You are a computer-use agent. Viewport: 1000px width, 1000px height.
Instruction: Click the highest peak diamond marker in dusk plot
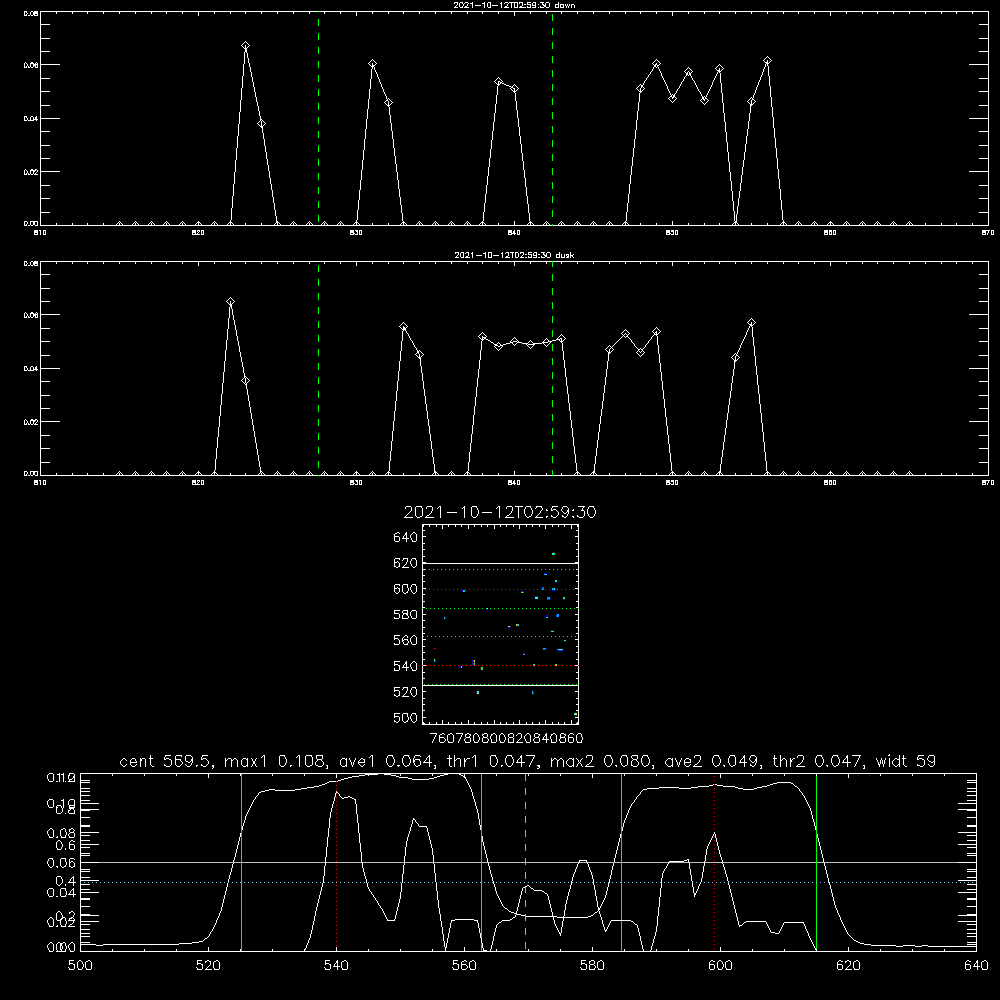click(231, 302)
